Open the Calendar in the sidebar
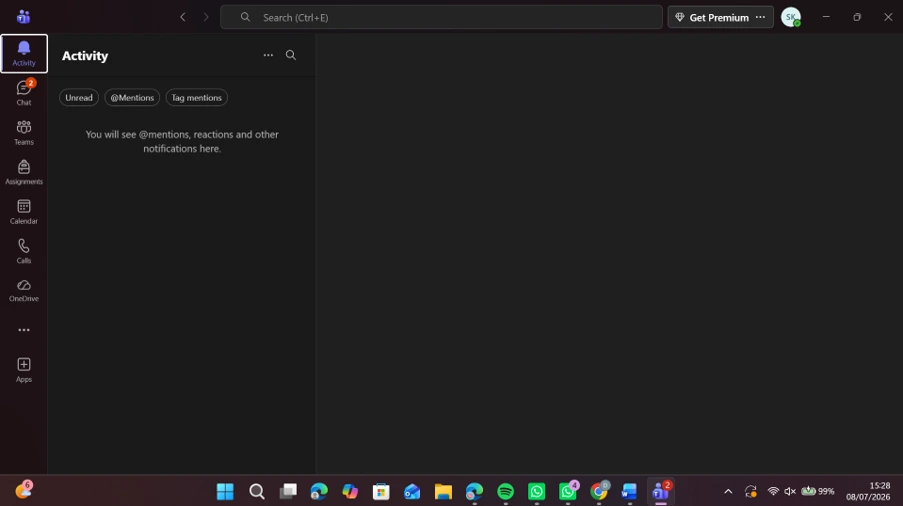The height and width of the screenshot is (506, 903). click(x=24, y=211)
